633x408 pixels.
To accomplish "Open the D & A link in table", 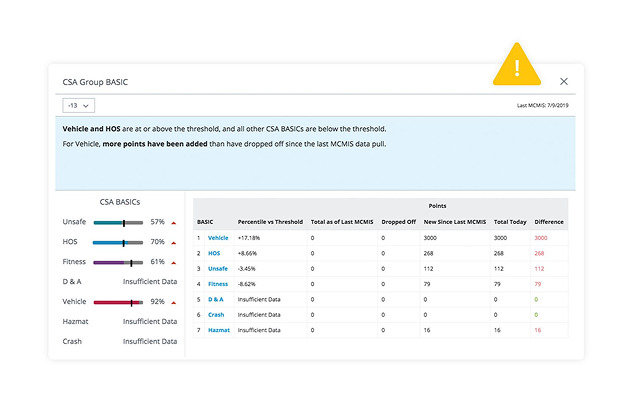I will coord(216,299).
